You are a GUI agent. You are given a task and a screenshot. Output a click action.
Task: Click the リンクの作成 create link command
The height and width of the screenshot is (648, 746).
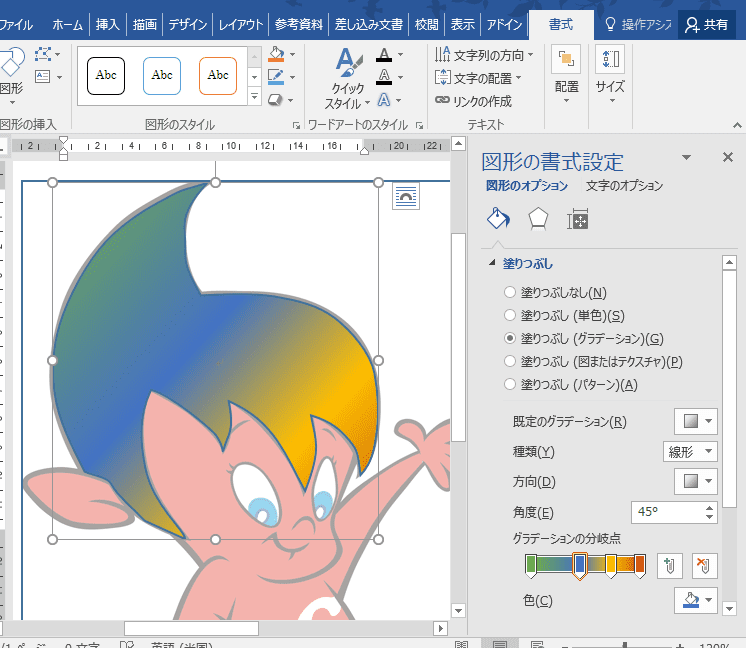click(x=473, y=101)
